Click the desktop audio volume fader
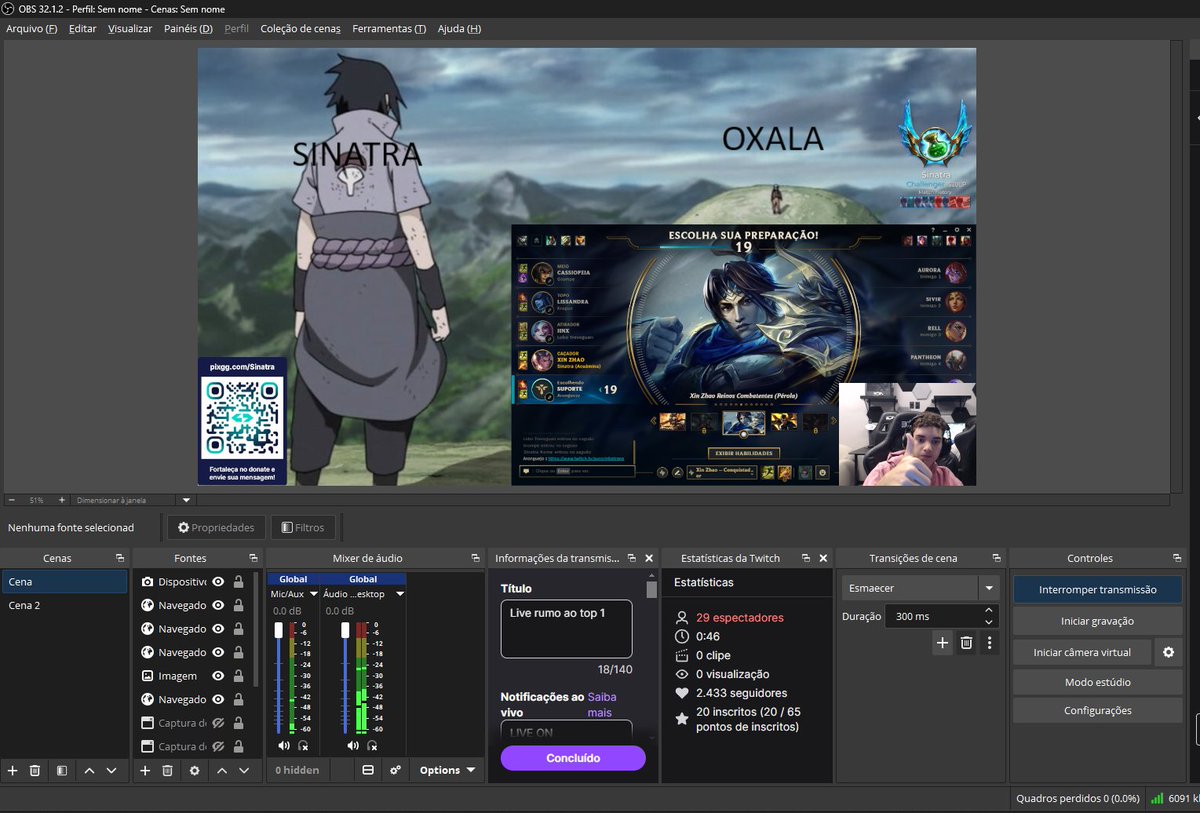Screen dimensions: 1200x813 [347, 628]
